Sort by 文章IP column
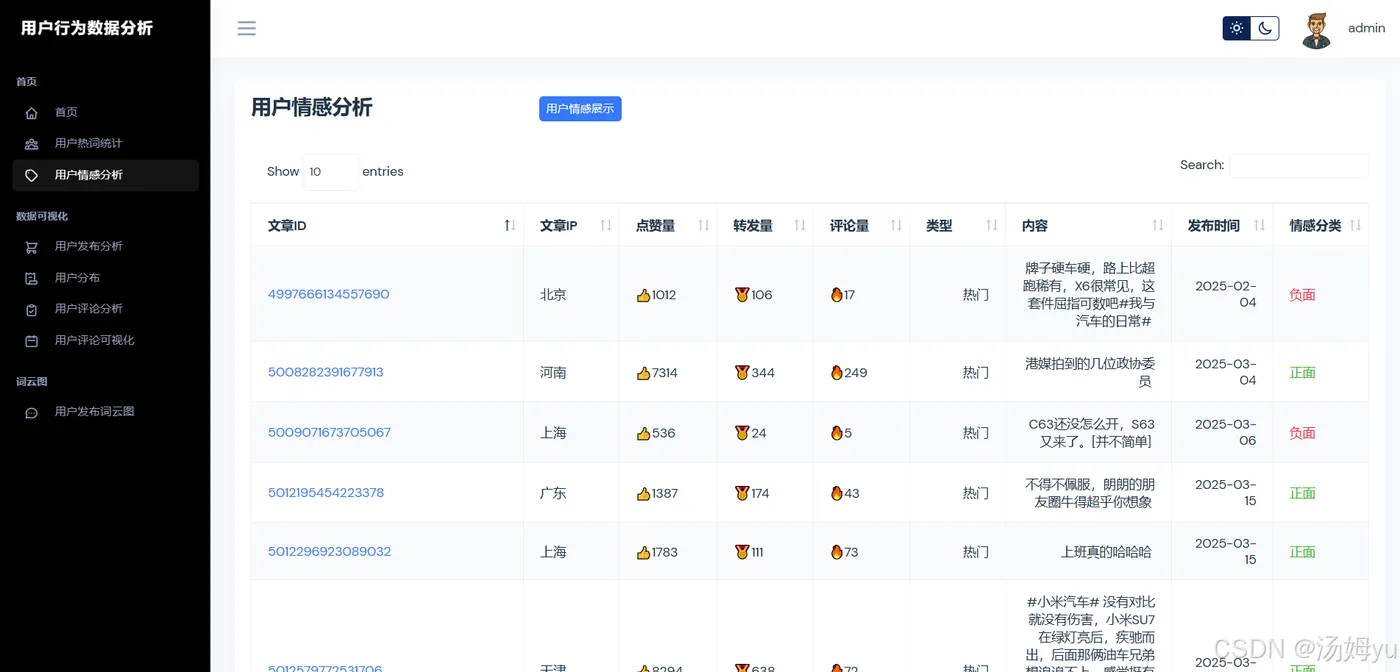 coord(571,226)
